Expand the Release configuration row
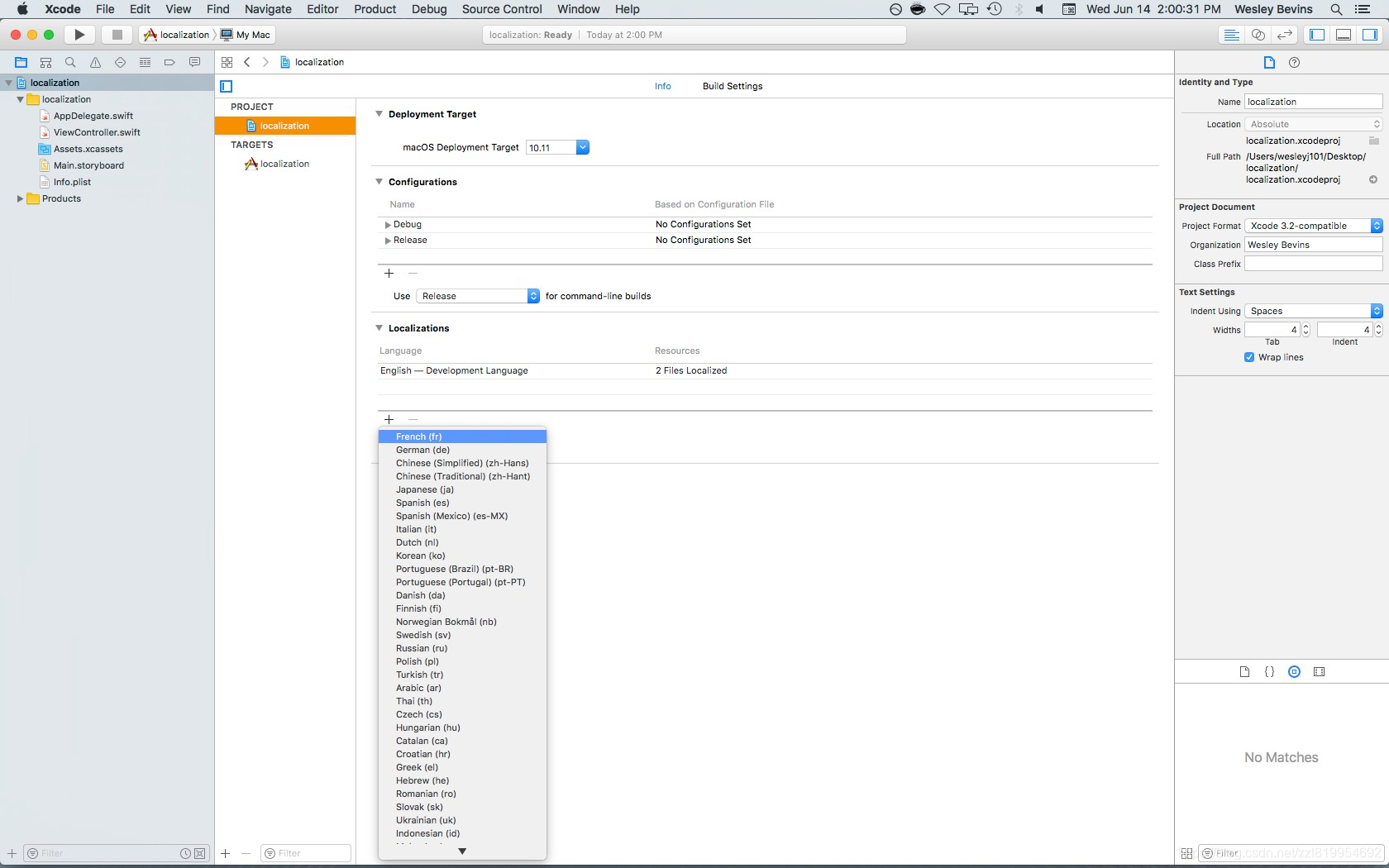Viewport: 1389px width, 868px height. [x=387, y=241]
